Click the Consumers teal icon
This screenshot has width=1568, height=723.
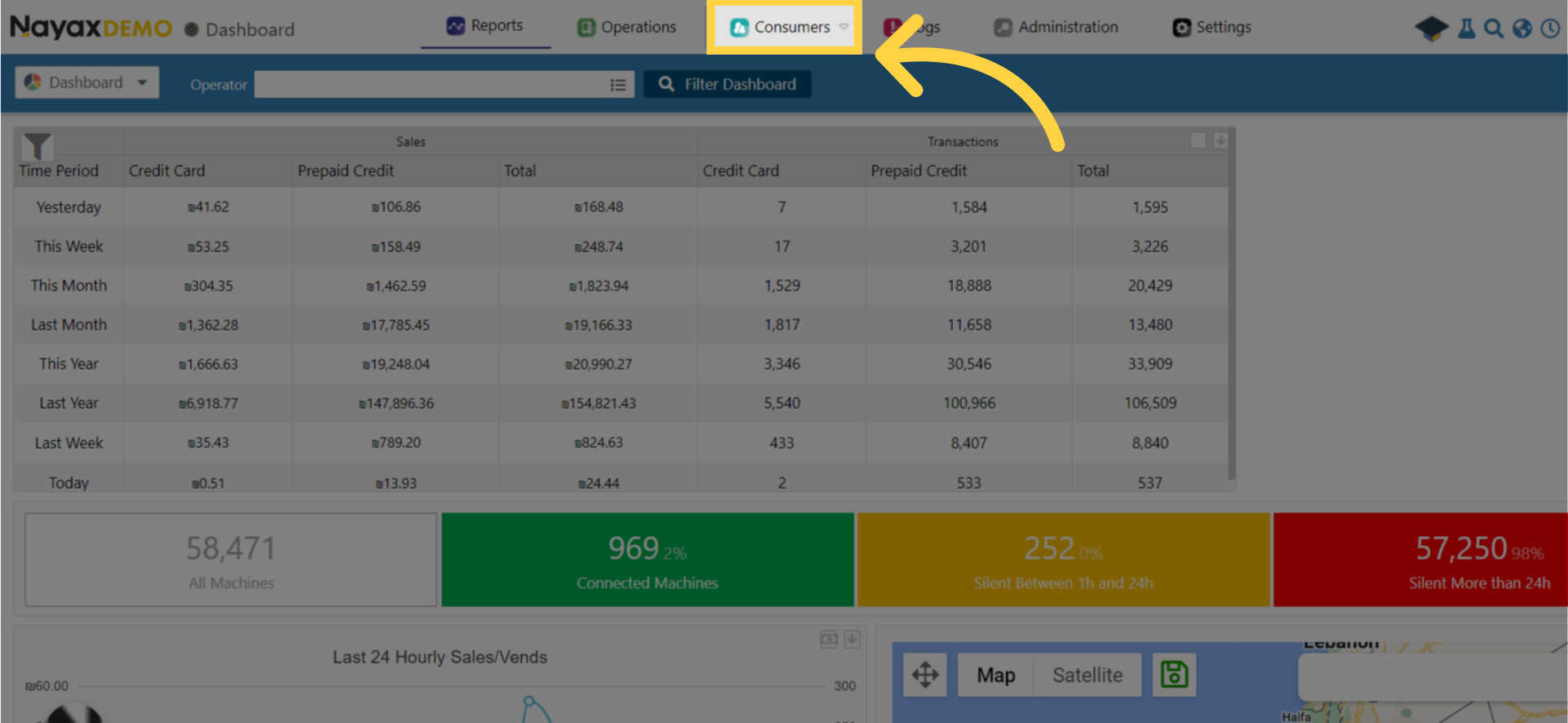pos(739,28)
